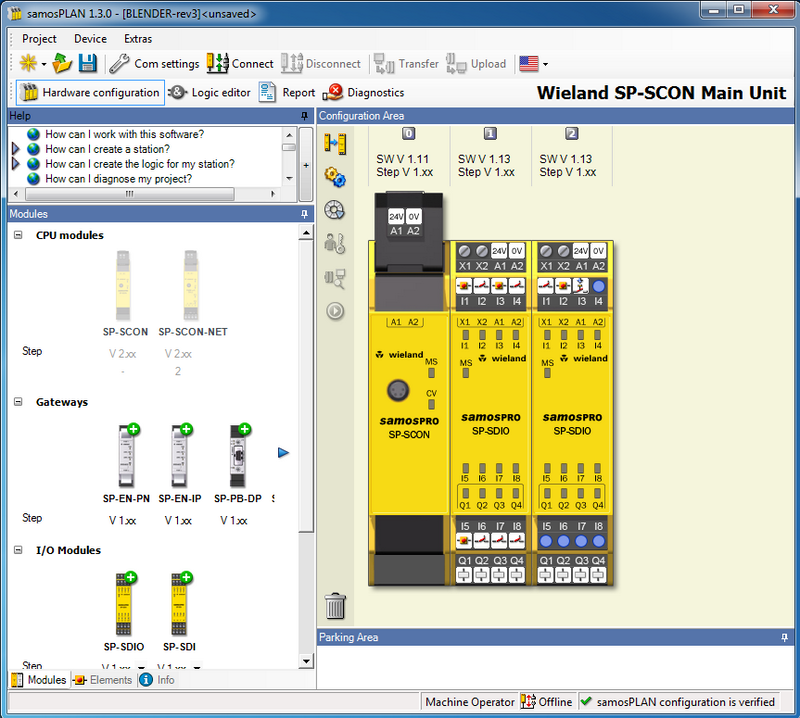This screenshot has height=718, width=800.
Task: Expand the 'create a station' help topic
Action: [x=15, y=149]
